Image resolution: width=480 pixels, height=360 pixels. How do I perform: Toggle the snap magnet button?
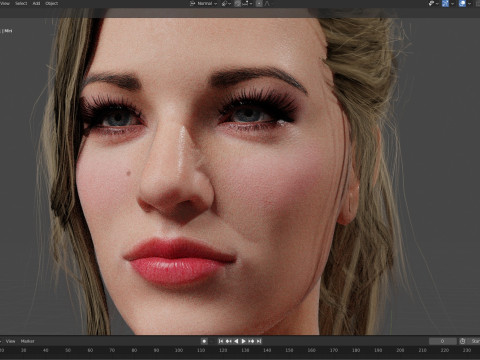point(237,3)
